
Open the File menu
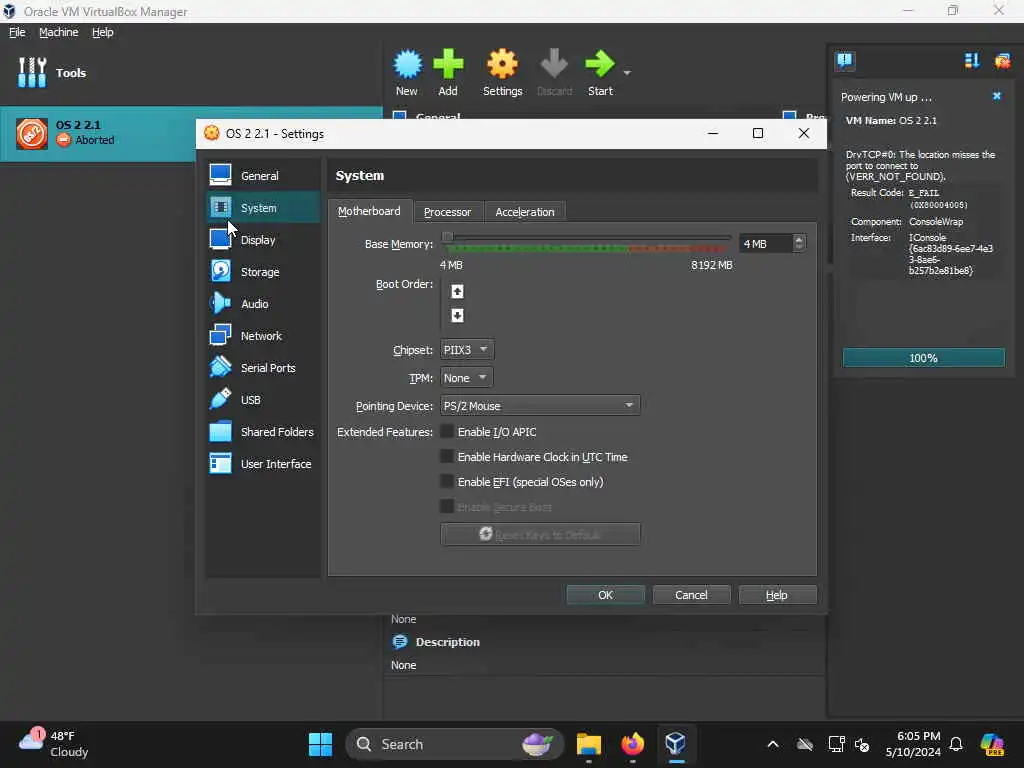[x=17, y=32]
